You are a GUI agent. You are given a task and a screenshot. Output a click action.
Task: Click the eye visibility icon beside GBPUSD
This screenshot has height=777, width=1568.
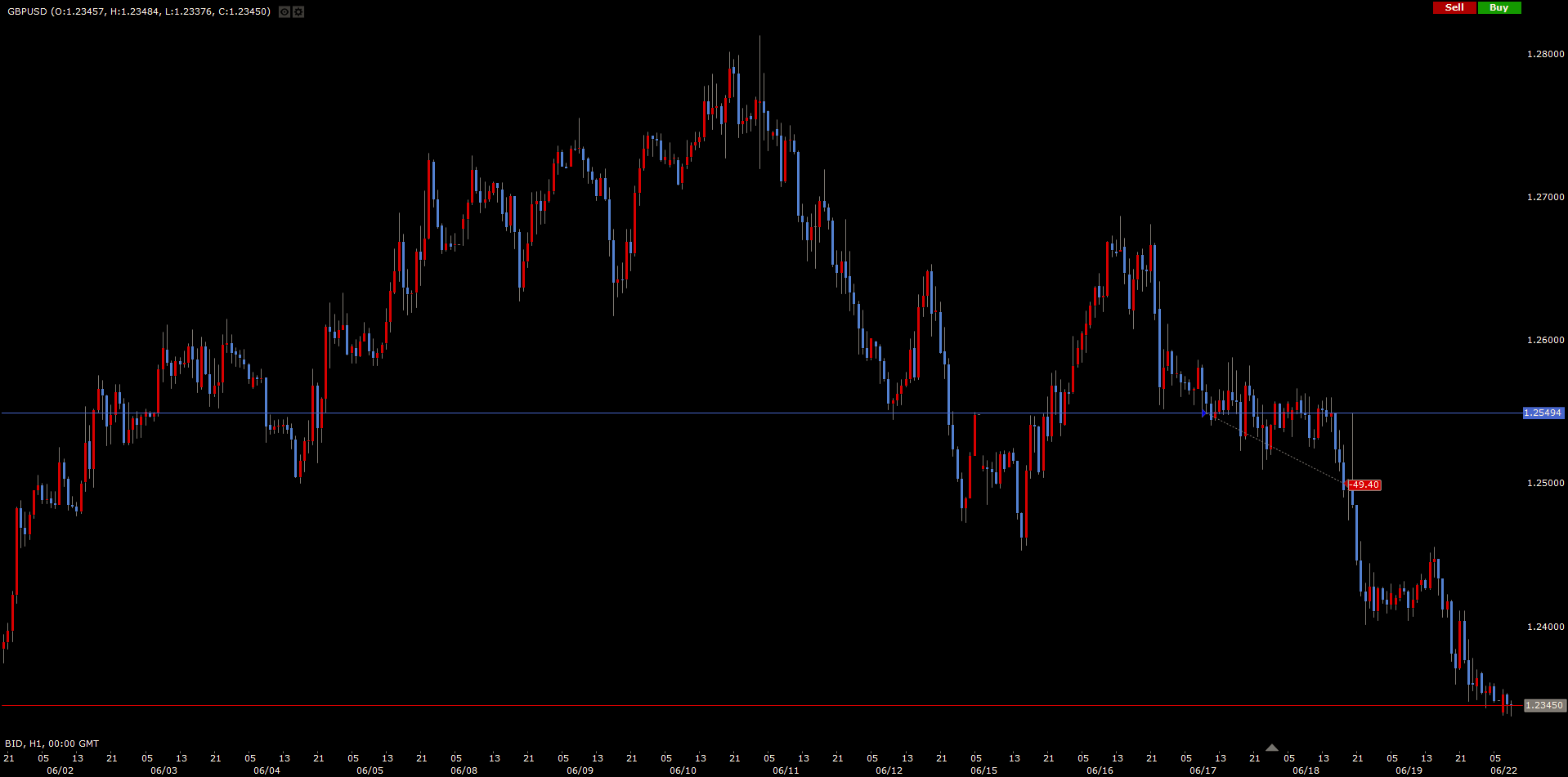(x=284, y=11)
